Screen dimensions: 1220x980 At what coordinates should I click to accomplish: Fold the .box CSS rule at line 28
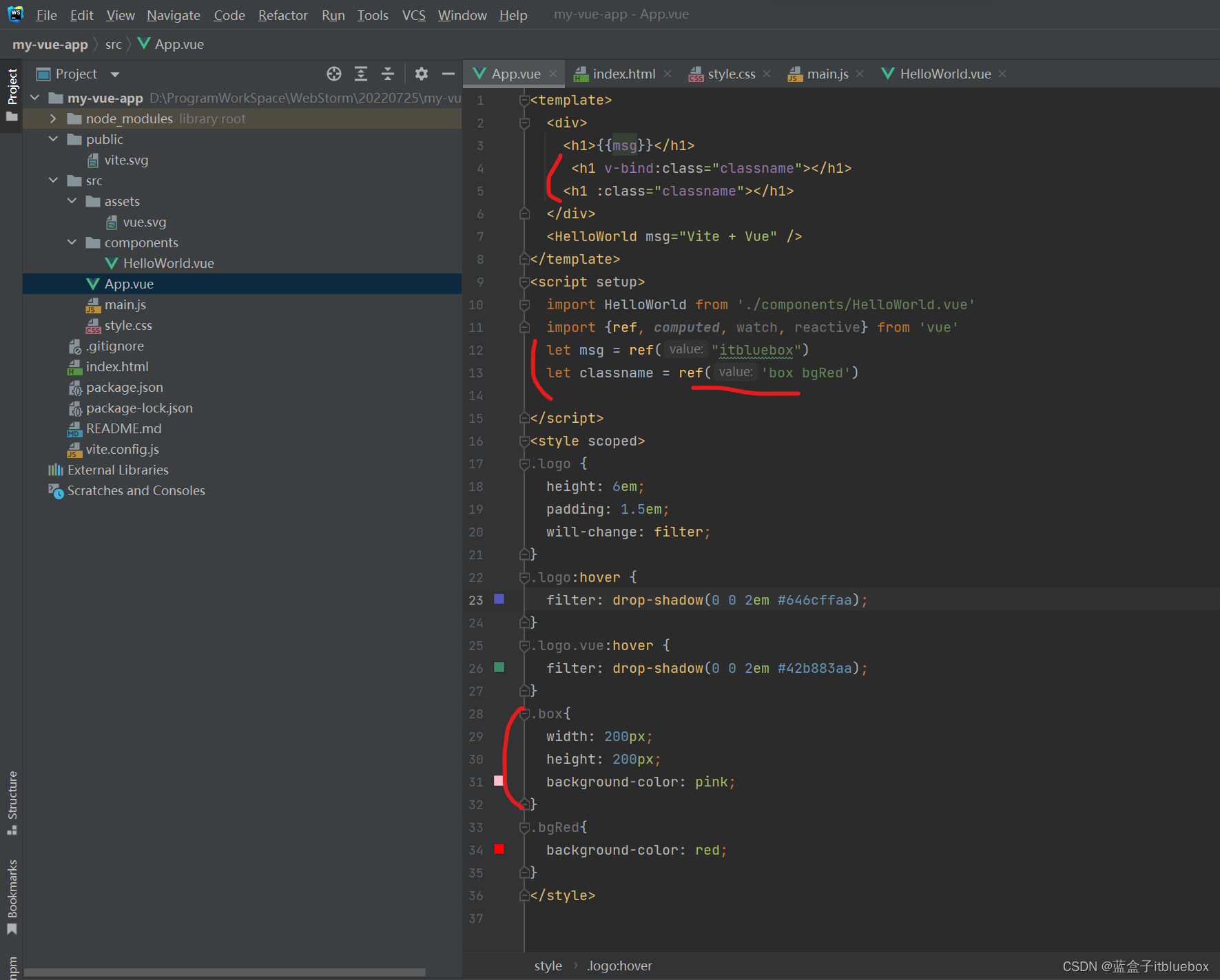524,714
